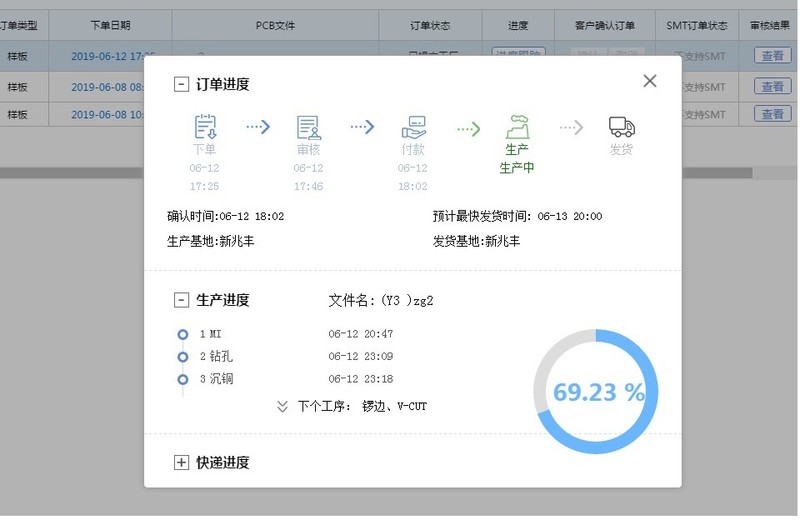Click the green 生产 factory step icon
This screenshot has height=520, width=800.
pyautogui.click(x=517, y=127)
